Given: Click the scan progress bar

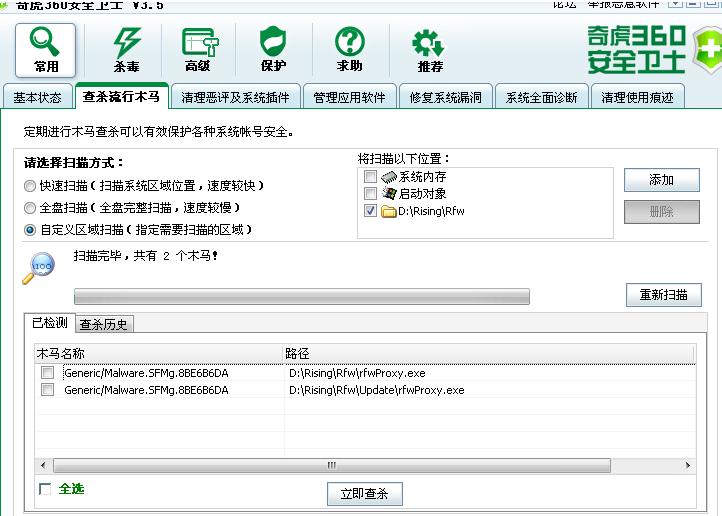Looking at the screenshot, I should coord(302,296).
